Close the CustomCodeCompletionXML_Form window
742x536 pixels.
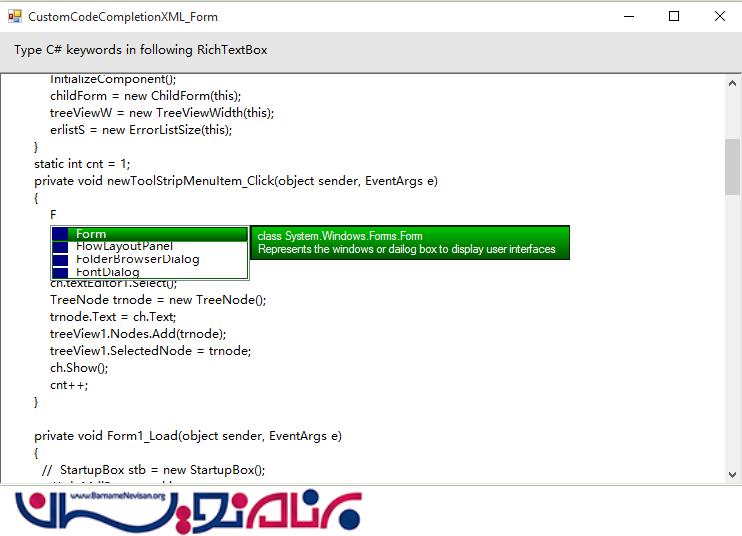coord(720,17)
